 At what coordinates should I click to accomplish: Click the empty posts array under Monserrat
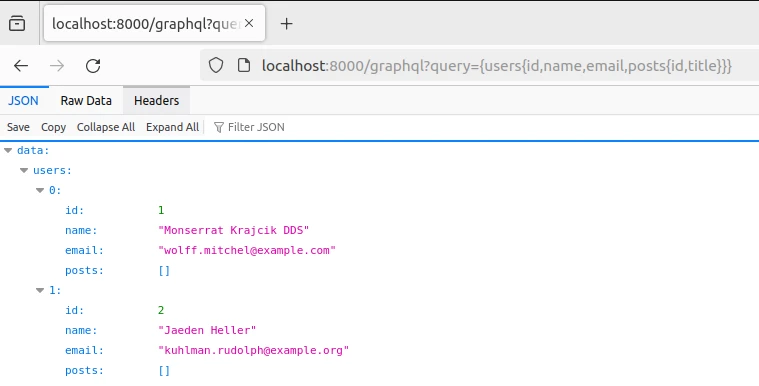164,271
